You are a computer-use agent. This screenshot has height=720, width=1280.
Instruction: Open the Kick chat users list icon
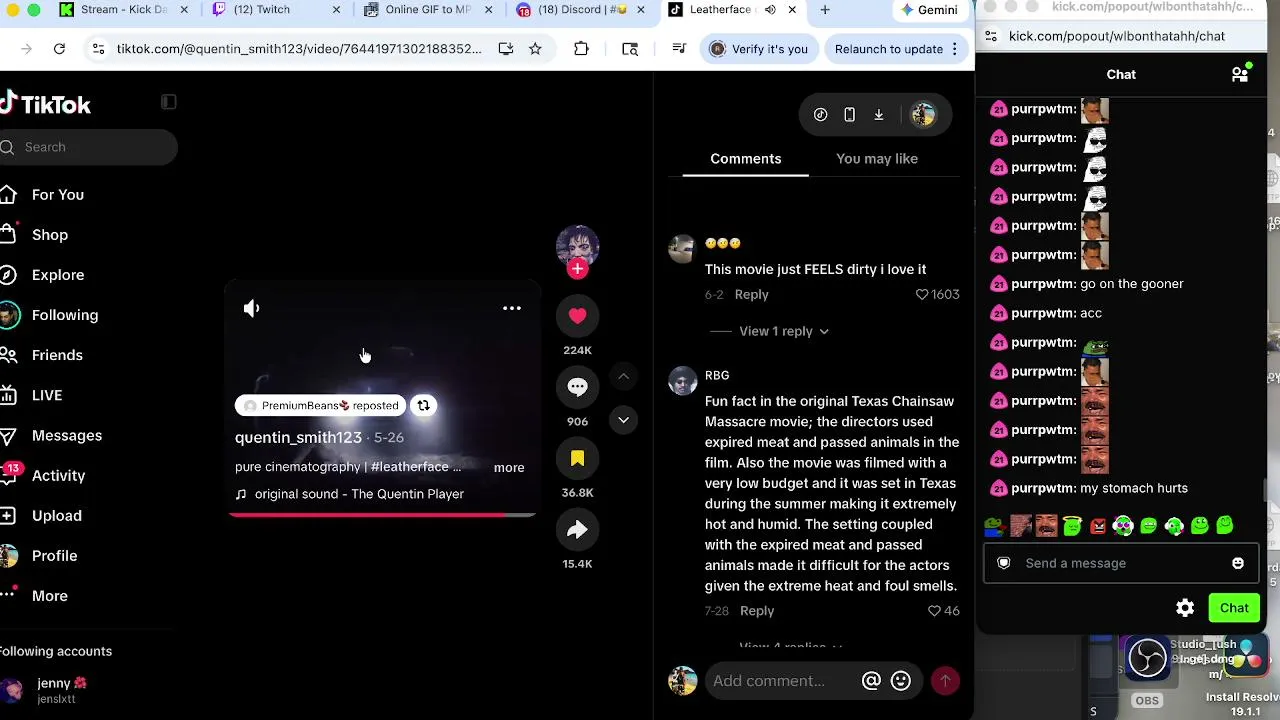[1240, 74]
